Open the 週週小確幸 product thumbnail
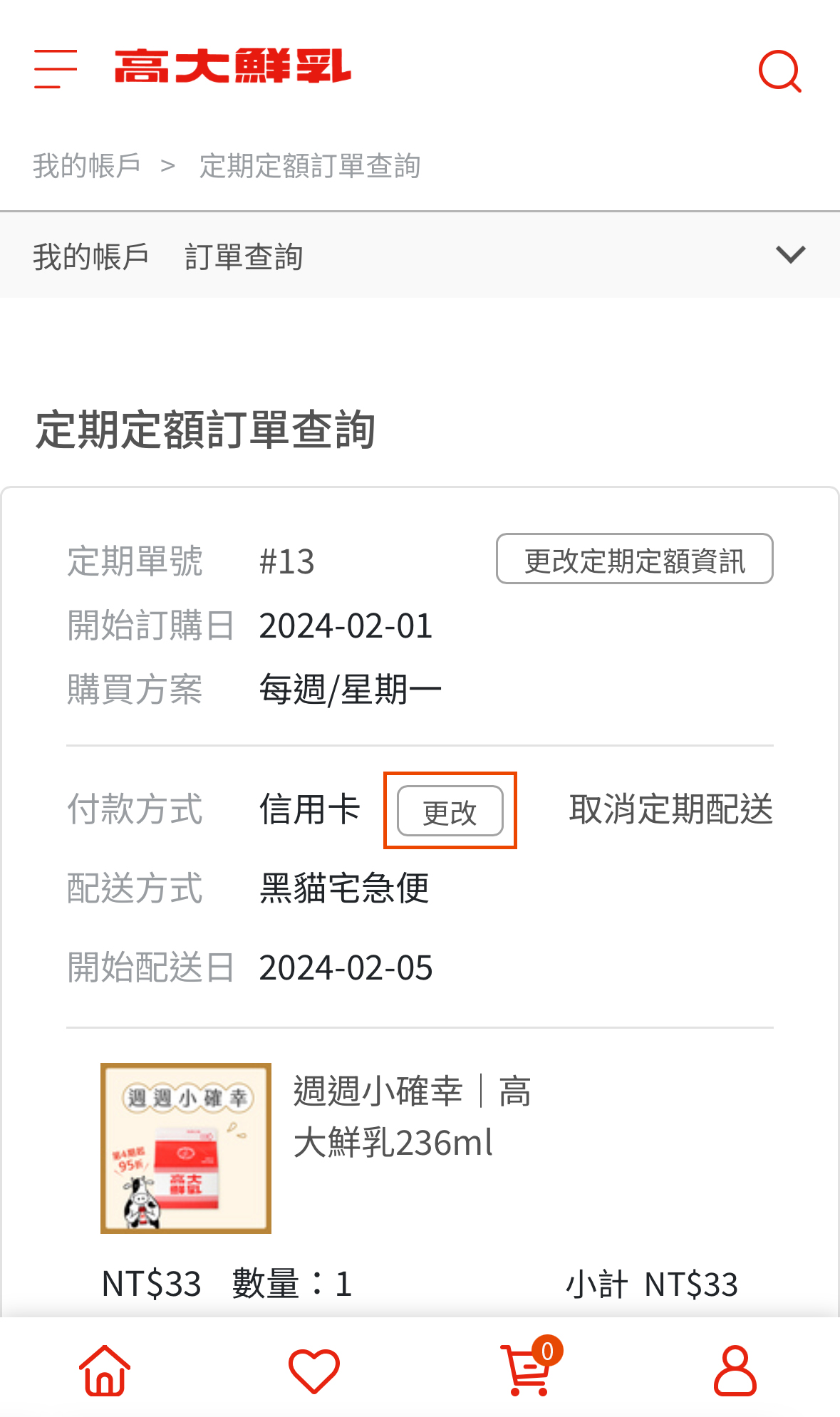Screen dimensions: 840x1417 pos(186,1148)
